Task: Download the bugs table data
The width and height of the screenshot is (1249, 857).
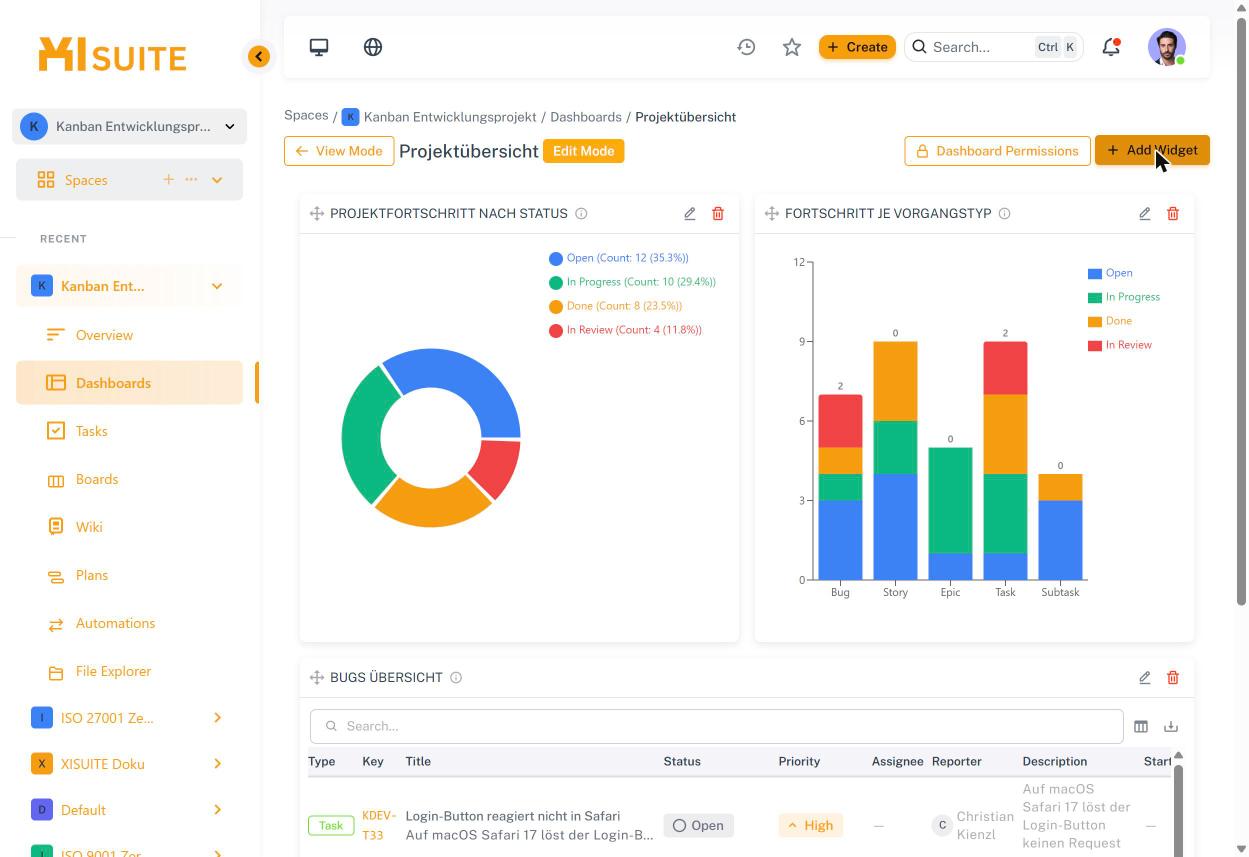Action: click(1171, 726)
